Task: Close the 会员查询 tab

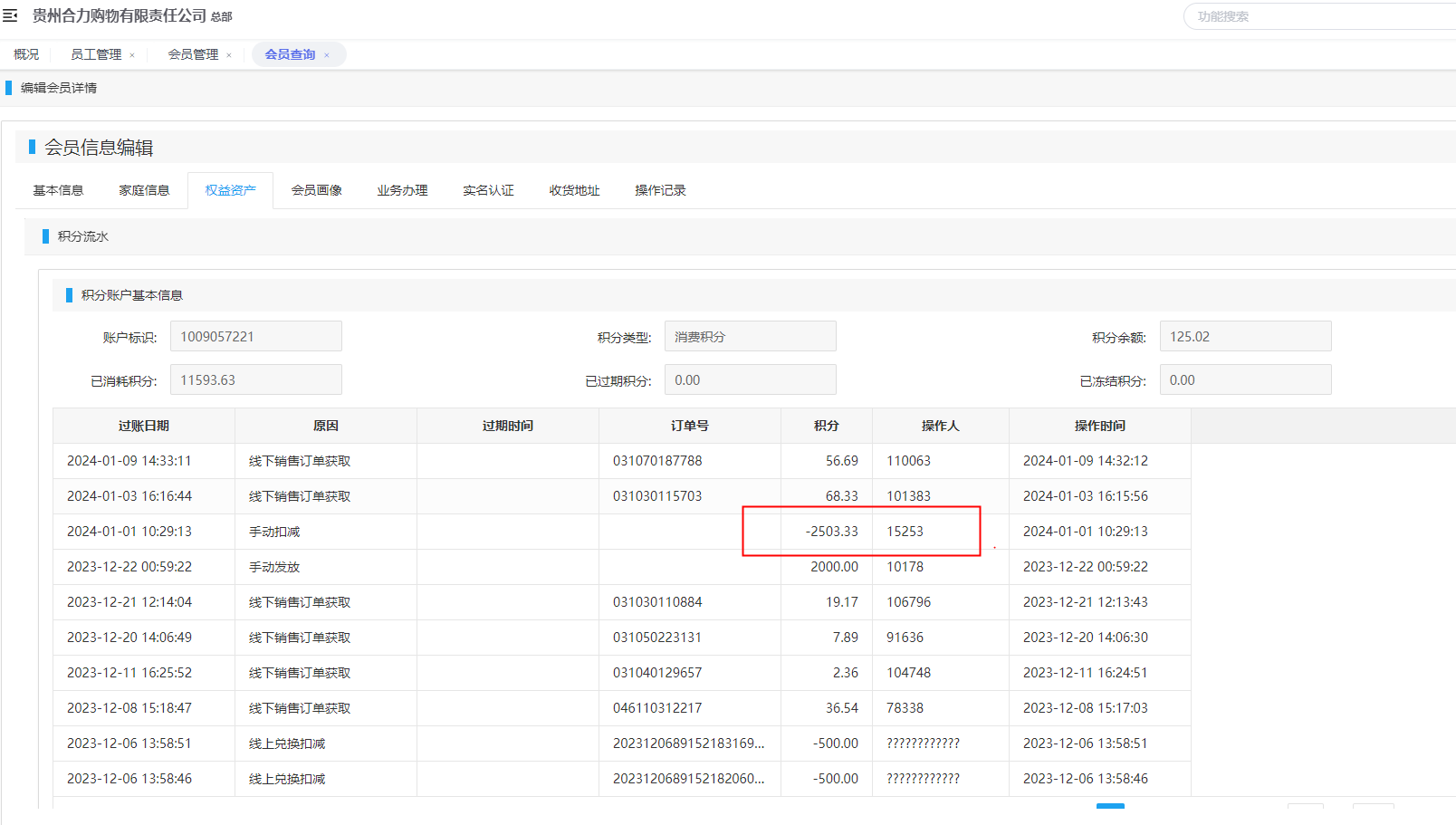Action: click(x=327, y=55)
